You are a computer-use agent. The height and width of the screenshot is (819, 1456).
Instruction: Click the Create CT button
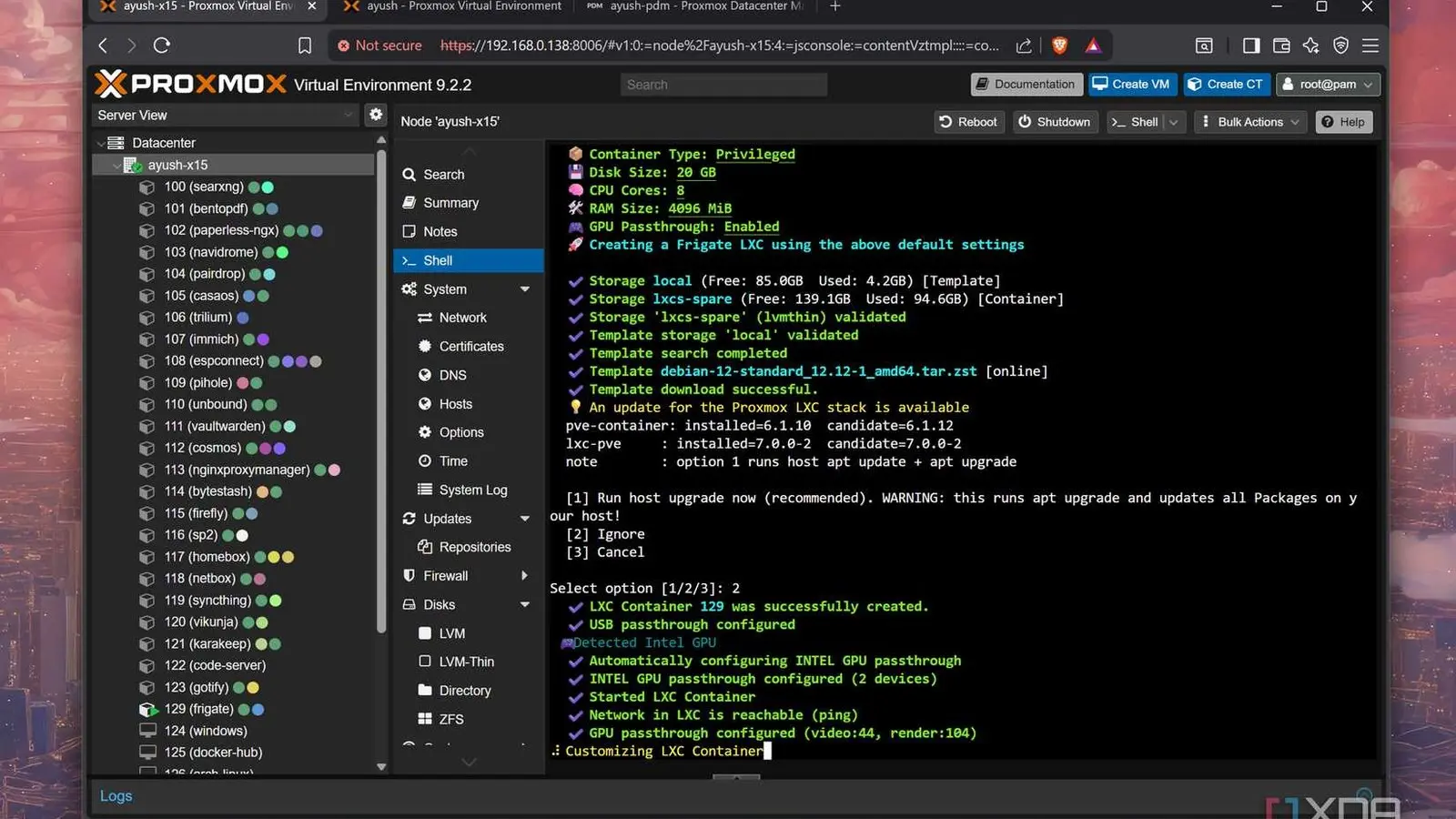point(1227,85)
